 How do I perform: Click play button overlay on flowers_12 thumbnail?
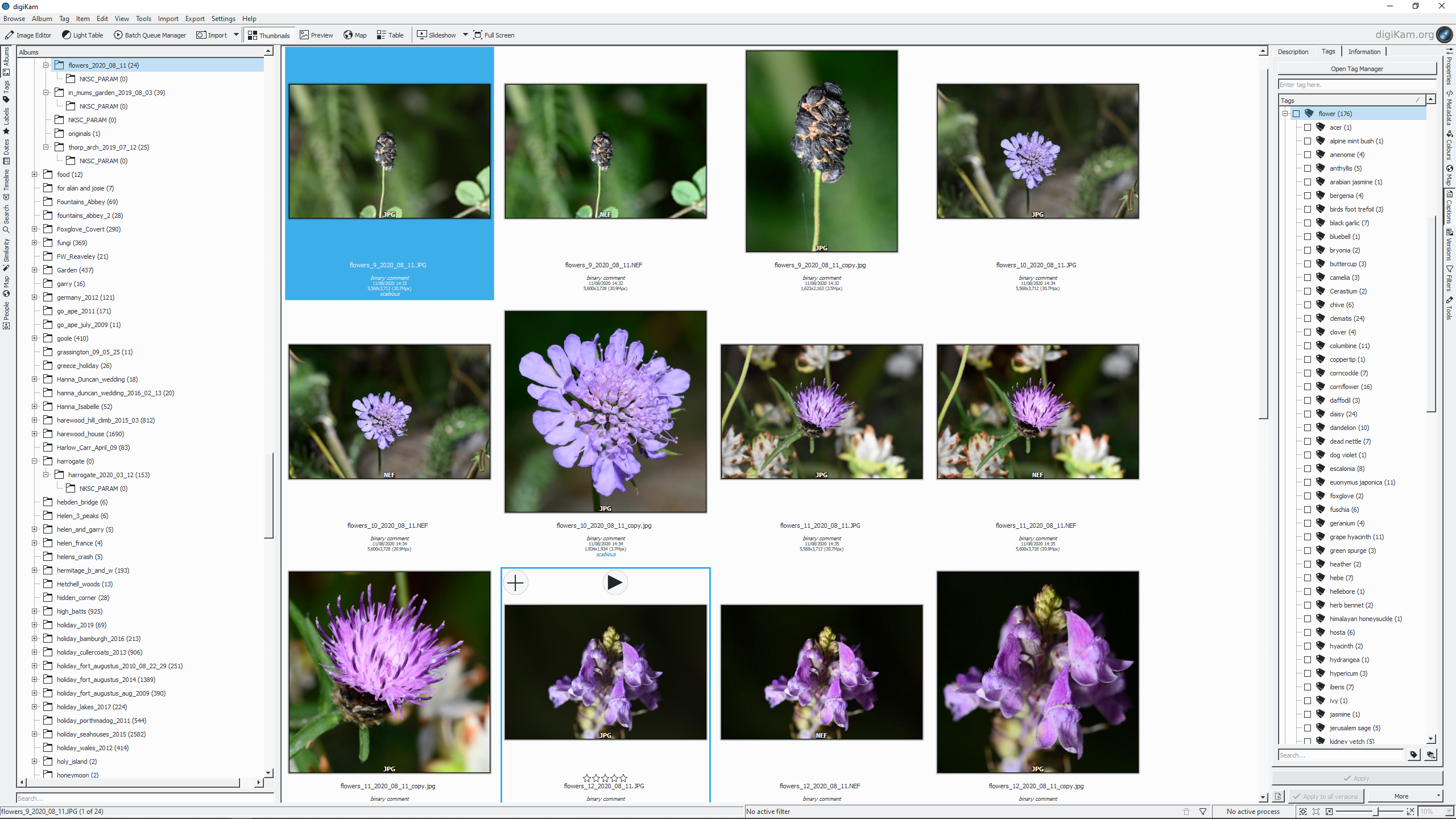[x=614, y=583]
